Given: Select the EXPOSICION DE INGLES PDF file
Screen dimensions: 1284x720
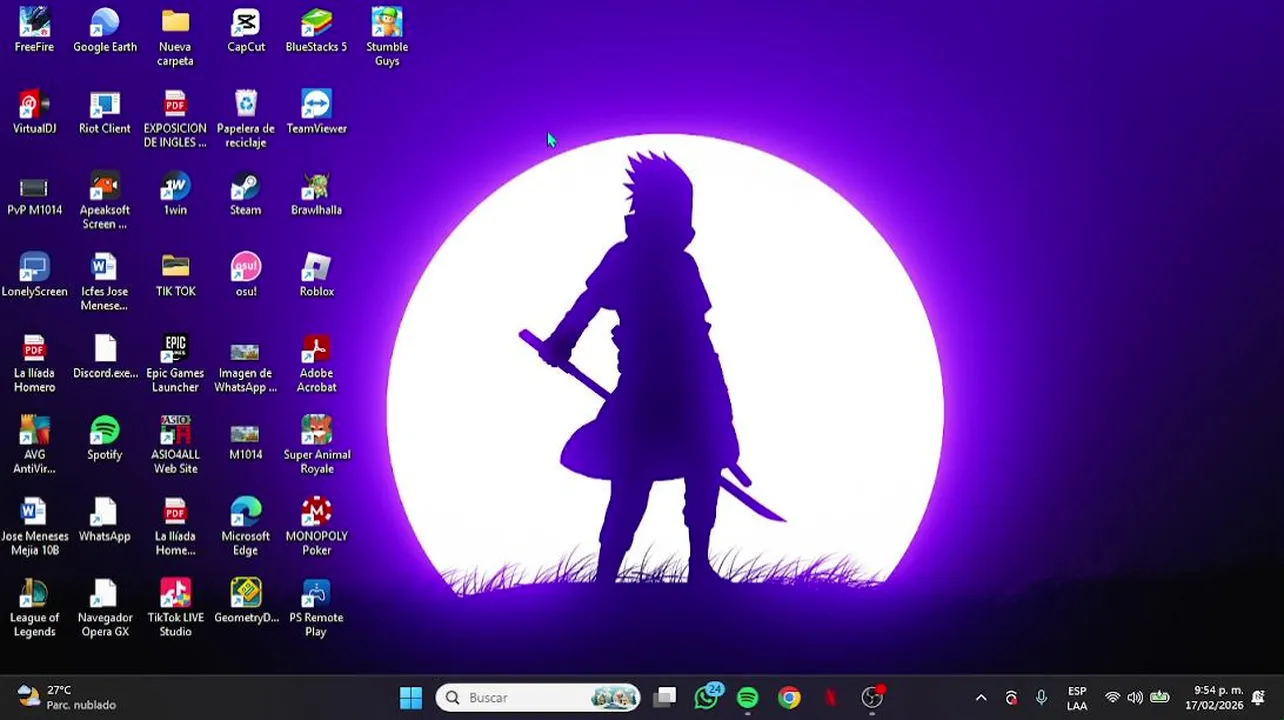Looking at the screenshot, I should pyautogui.click(x=175, y=119).
